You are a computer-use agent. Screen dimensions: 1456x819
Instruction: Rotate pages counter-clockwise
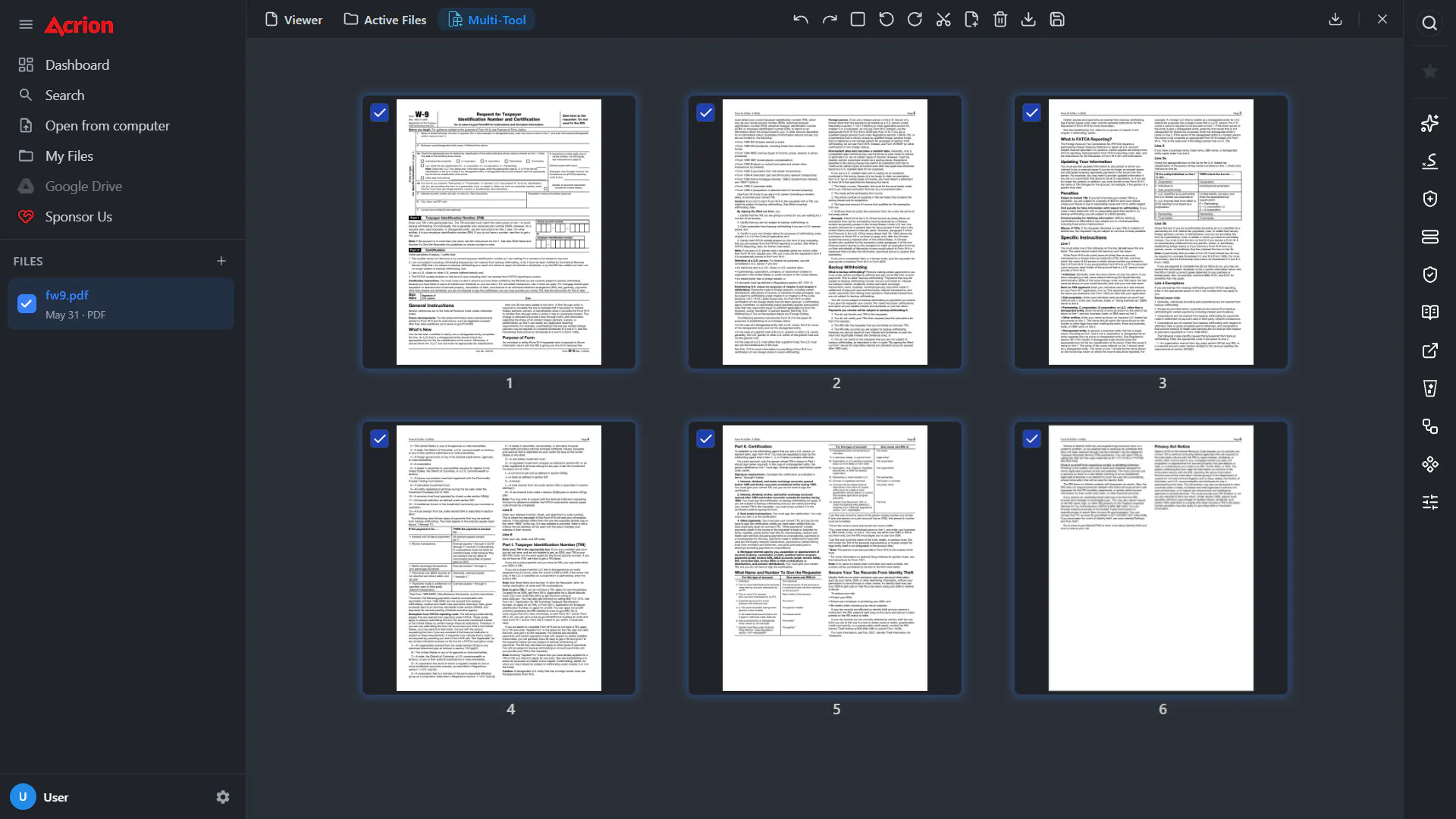click(886, 20)
